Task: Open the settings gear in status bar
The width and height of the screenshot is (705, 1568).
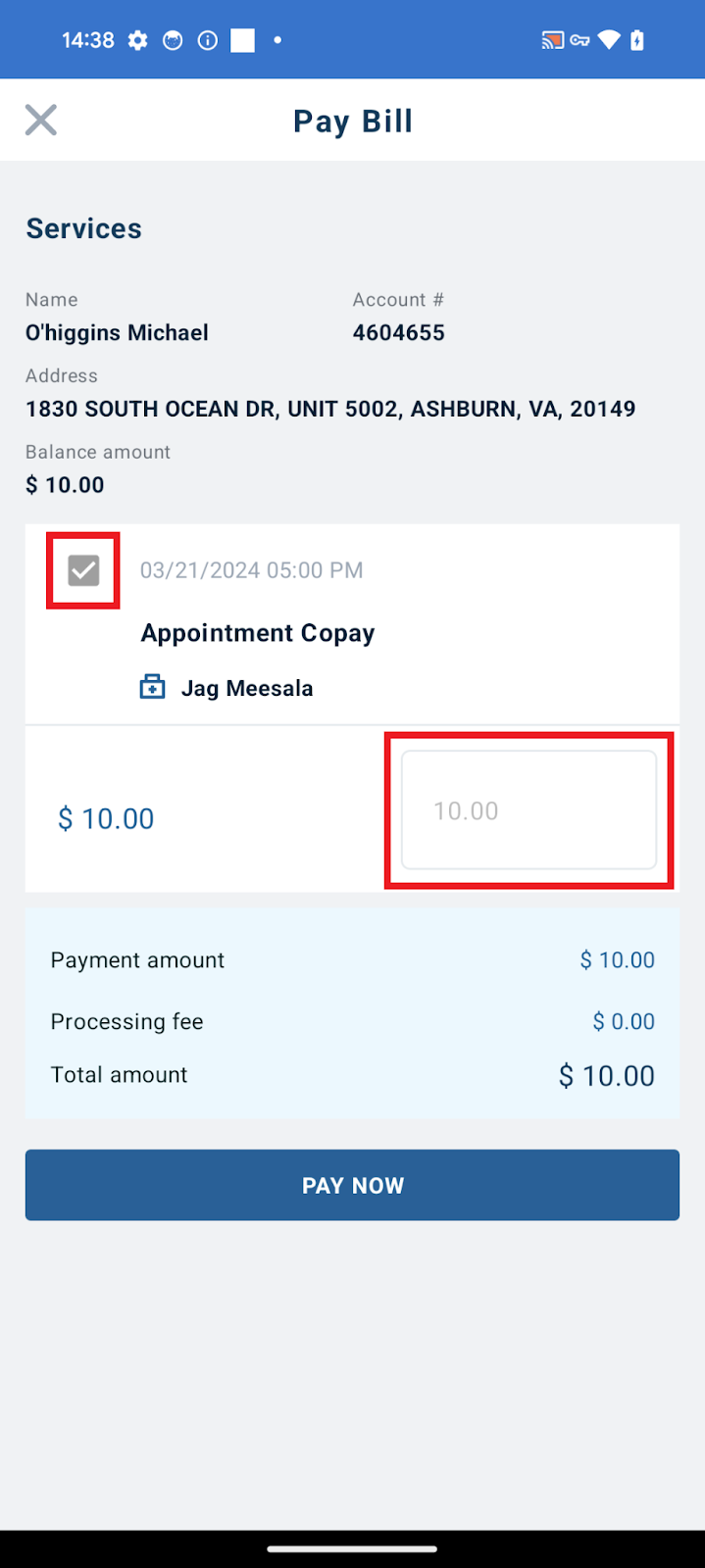Action: [x=138, y=40]
